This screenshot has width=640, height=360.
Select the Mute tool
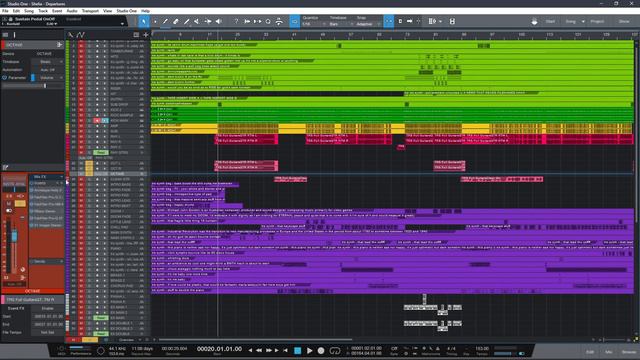click(197, 21)
